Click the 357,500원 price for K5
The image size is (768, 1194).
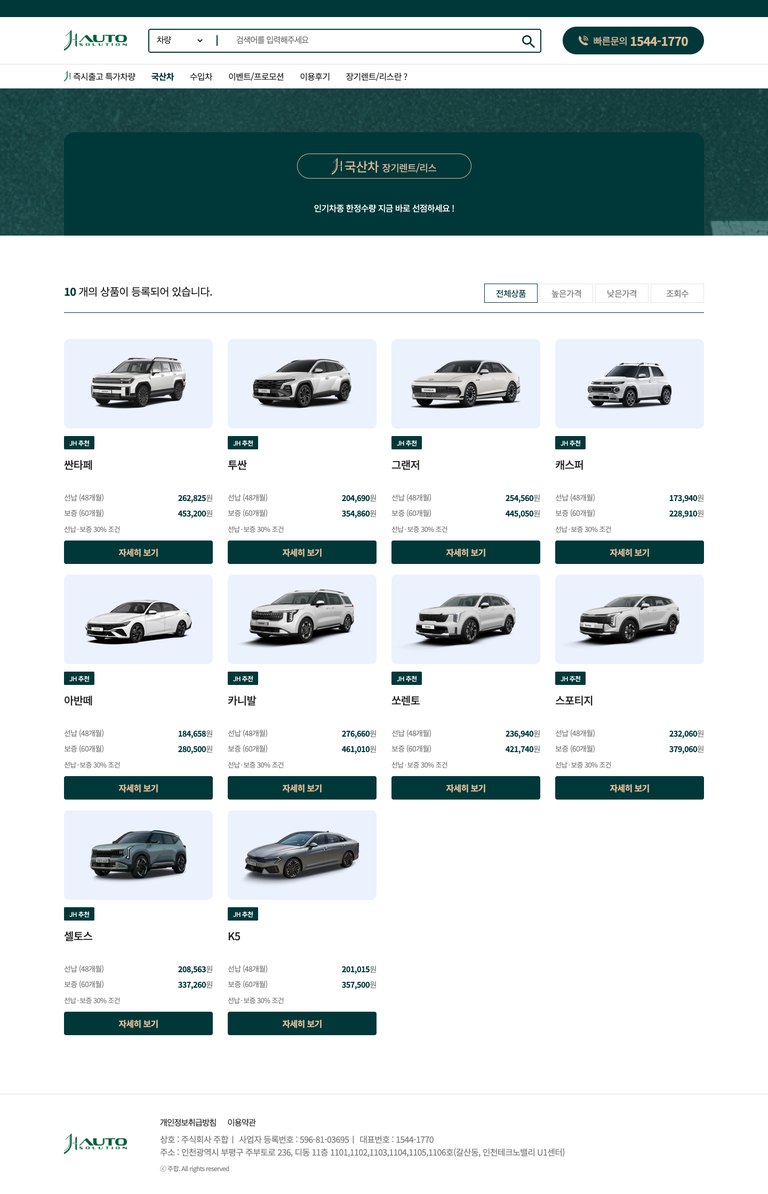pyautogui.click(x=359, y=985)
